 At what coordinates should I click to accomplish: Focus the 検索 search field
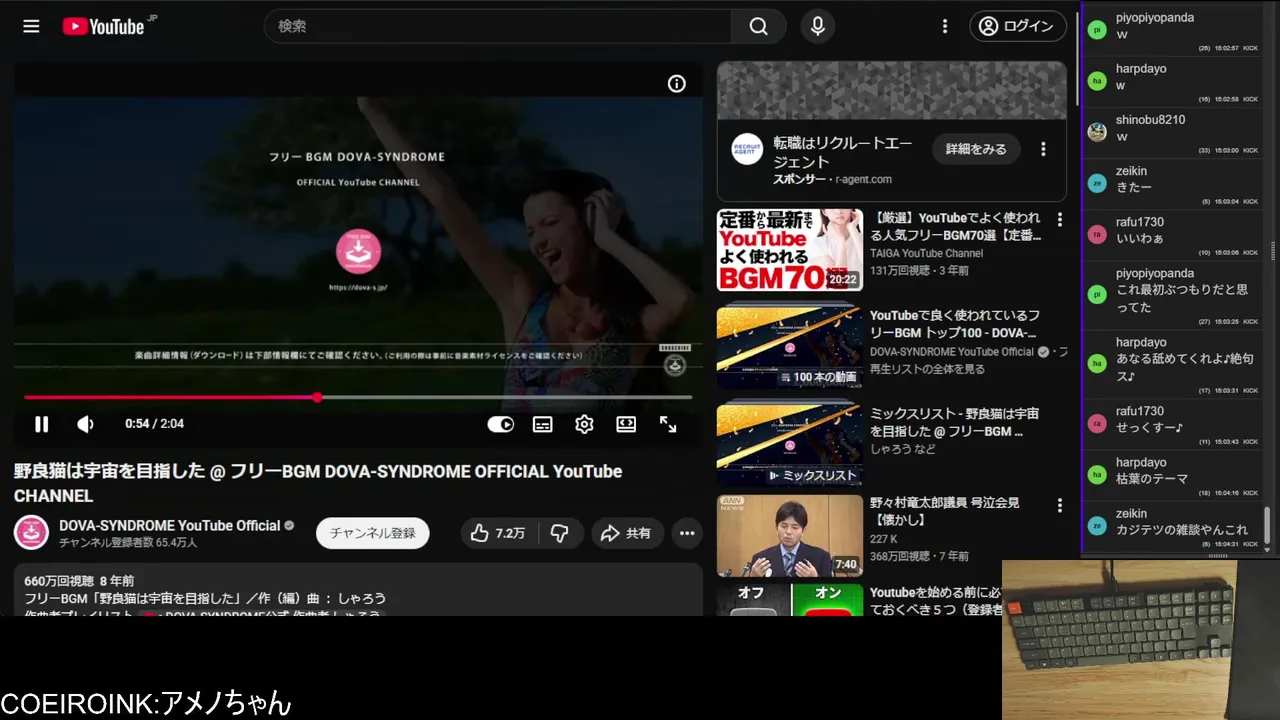(x=498, y=26)
